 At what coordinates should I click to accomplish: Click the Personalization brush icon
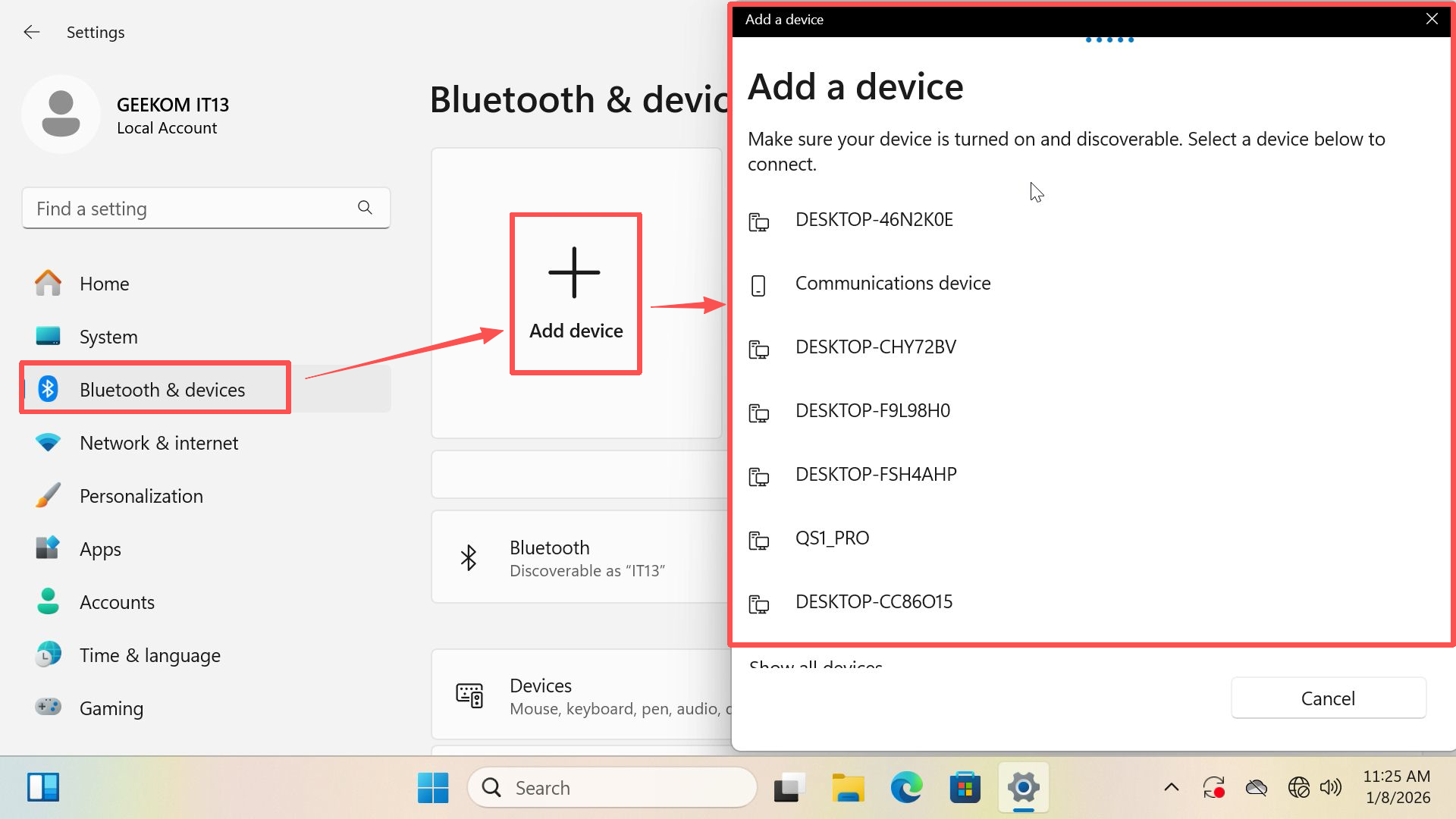tap(48, 495)
